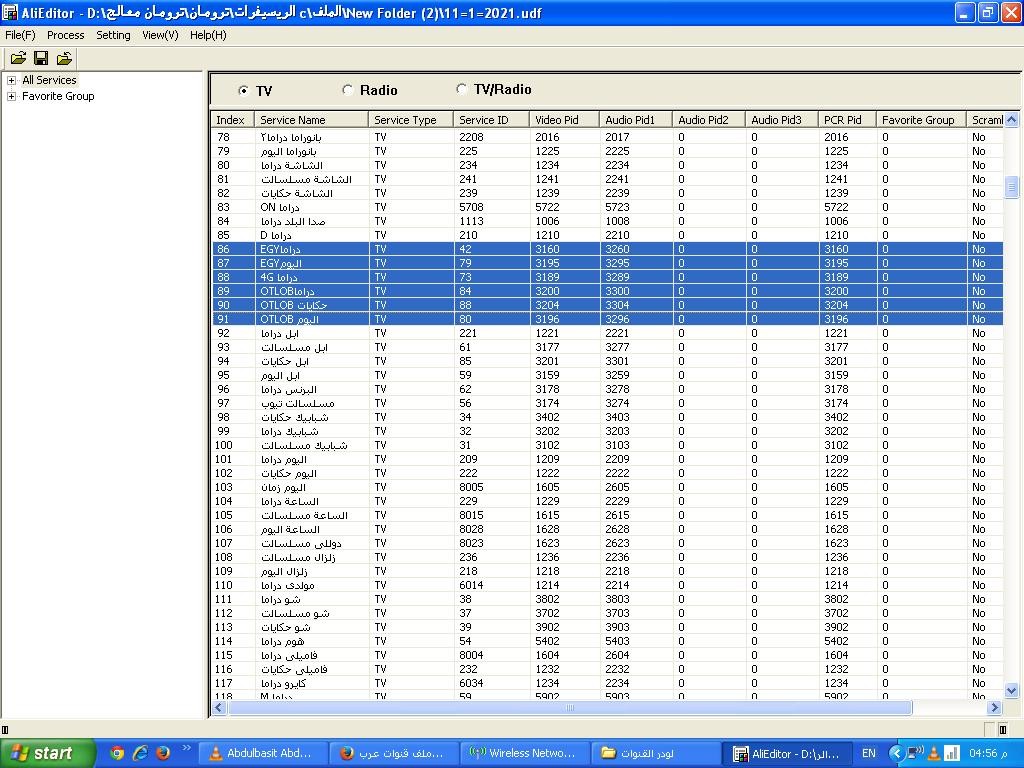This screenshot has width=1024, height=768.
Task: Click the AliEditor title bar icon
Action: [10, 13]
